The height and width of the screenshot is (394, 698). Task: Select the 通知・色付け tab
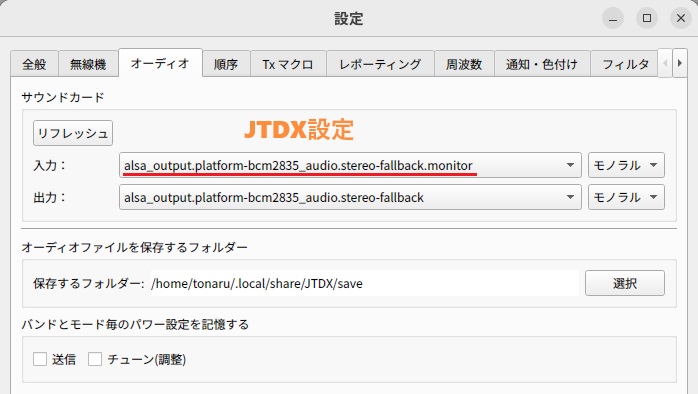tap(542, 64)
